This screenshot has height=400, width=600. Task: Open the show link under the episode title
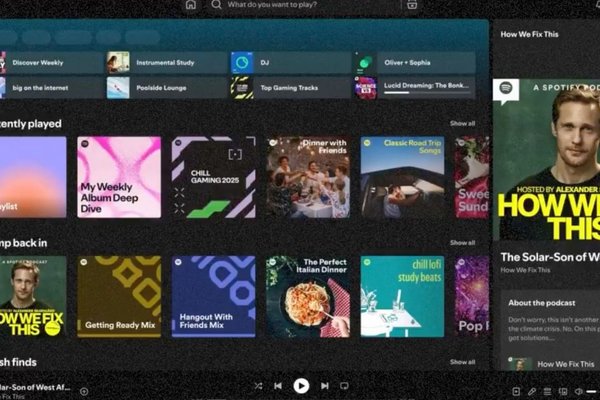coord(525,270)
